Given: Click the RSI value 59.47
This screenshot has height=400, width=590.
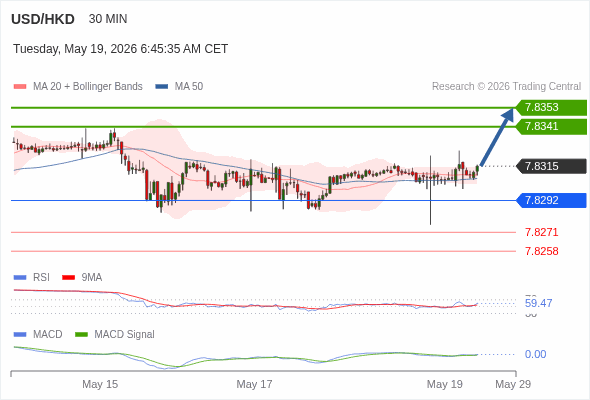Looking at the screenshot, I should tap(538, 303).
